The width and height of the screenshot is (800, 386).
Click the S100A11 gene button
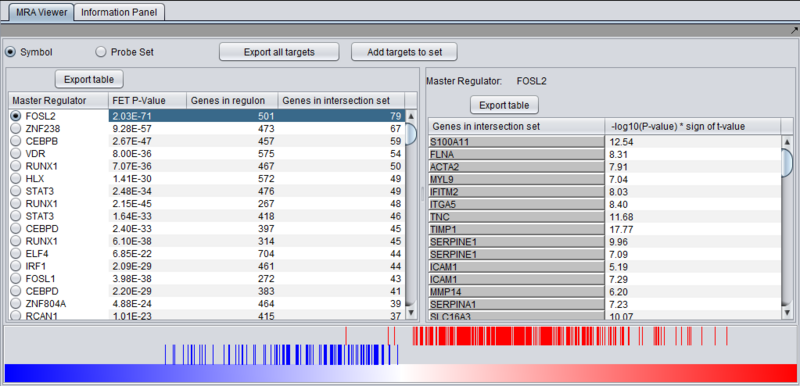pos(516,142)
